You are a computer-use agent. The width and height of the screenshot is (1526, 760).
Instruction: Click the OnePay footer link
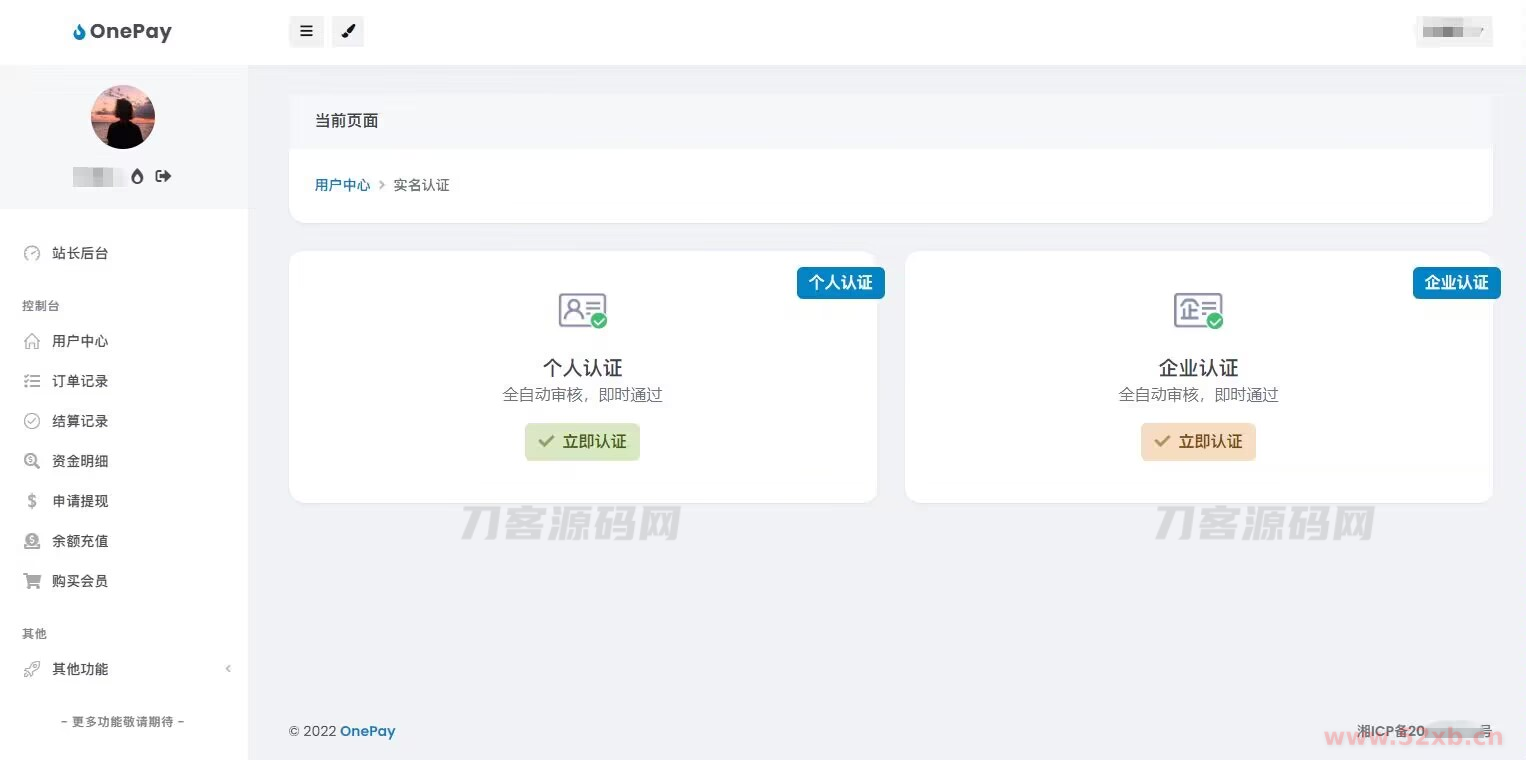pyautogui.click(x=367, y=731)
